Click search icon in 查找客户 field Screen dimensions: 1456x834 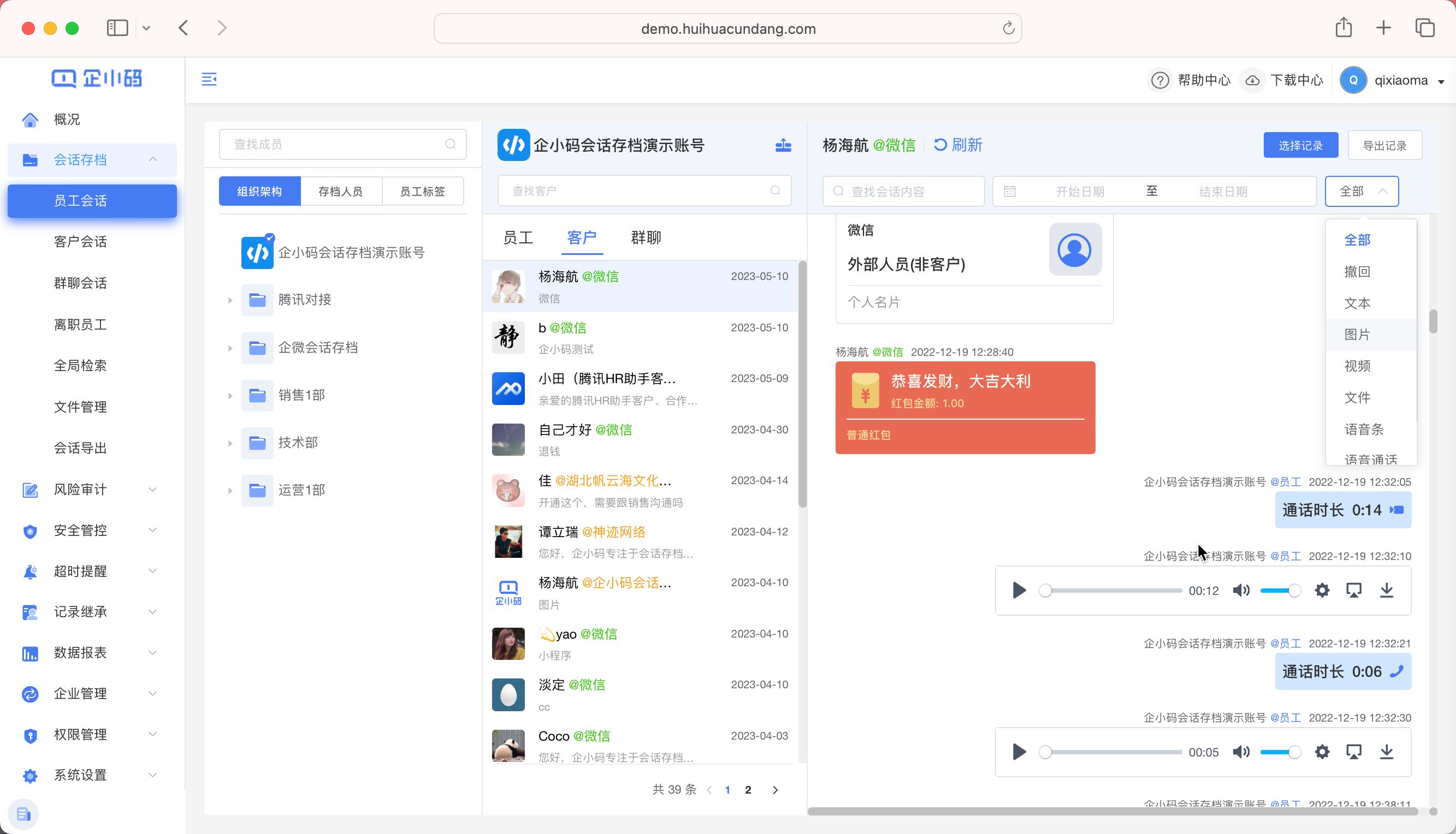point(776,190)
